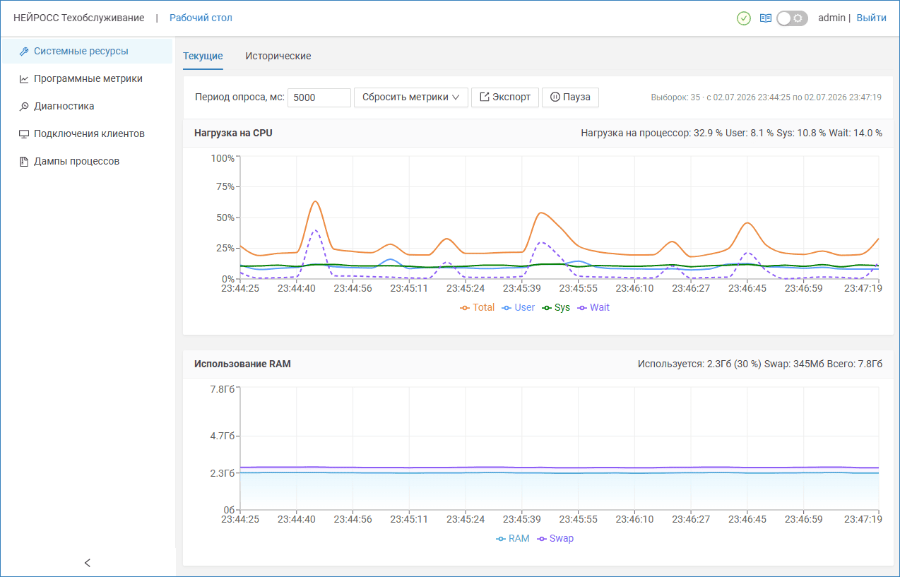Switch to the Исторические tab
The height and width of the screenshot is (577, 900).
[278, 56]
